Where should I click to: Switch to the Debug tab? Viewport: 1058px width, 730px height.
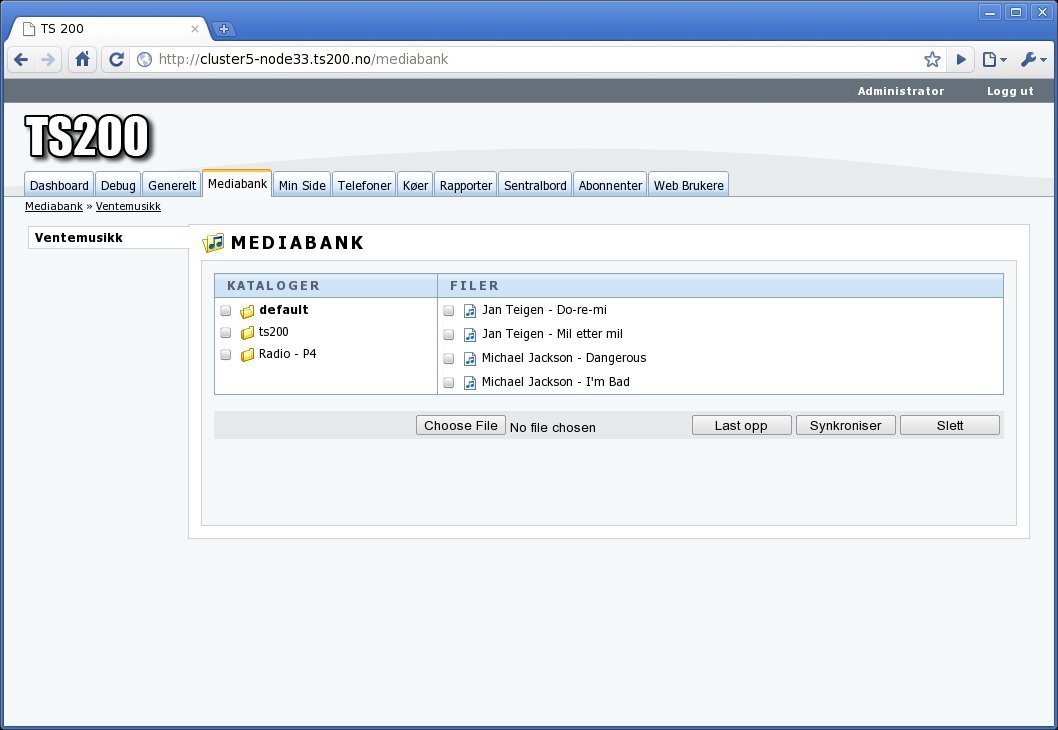point(118,185)
